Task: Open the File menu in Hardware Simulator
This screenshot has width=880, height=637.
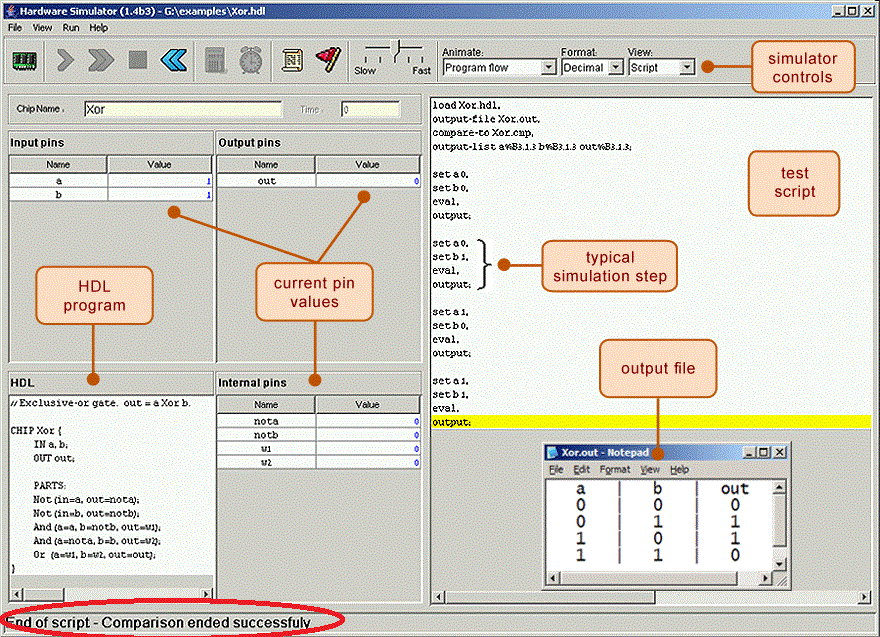Action: pos(15,28)
